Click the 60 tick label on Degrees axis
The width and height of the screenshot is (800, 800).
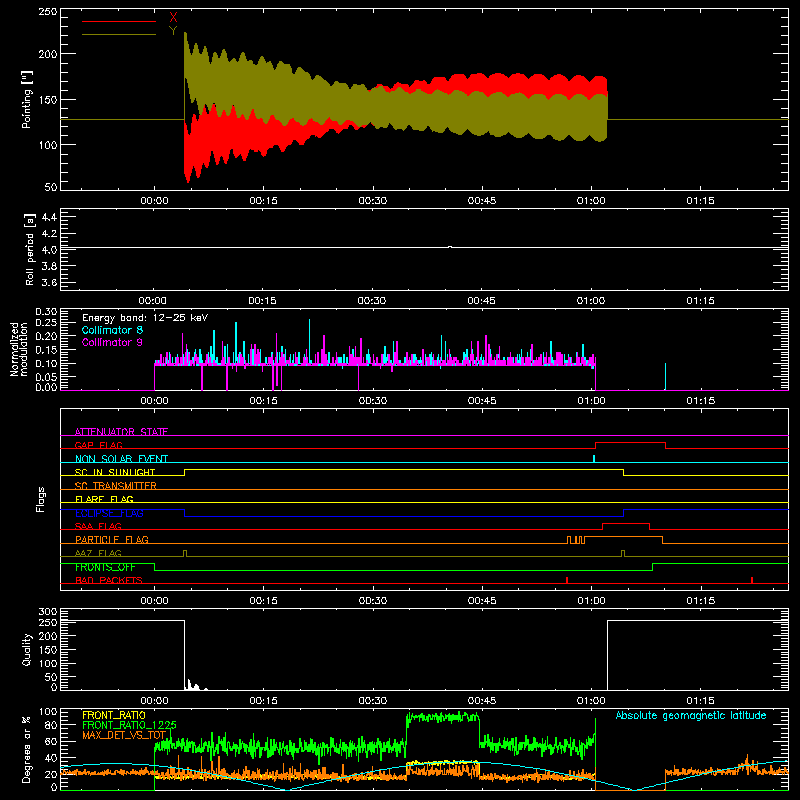(51, 742)
